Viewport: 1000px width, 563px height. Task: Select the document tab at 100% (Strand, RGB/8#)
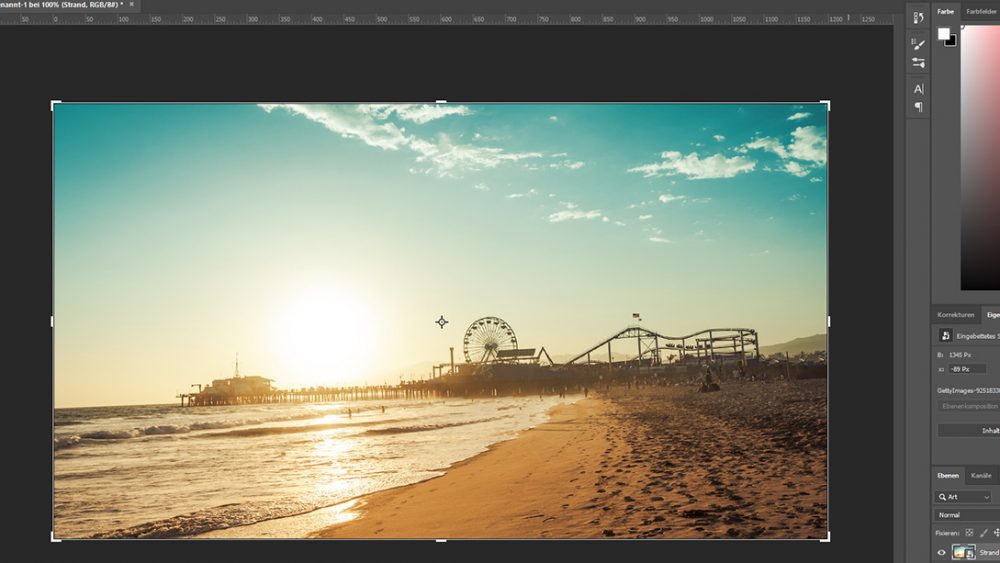pos(61,4)
